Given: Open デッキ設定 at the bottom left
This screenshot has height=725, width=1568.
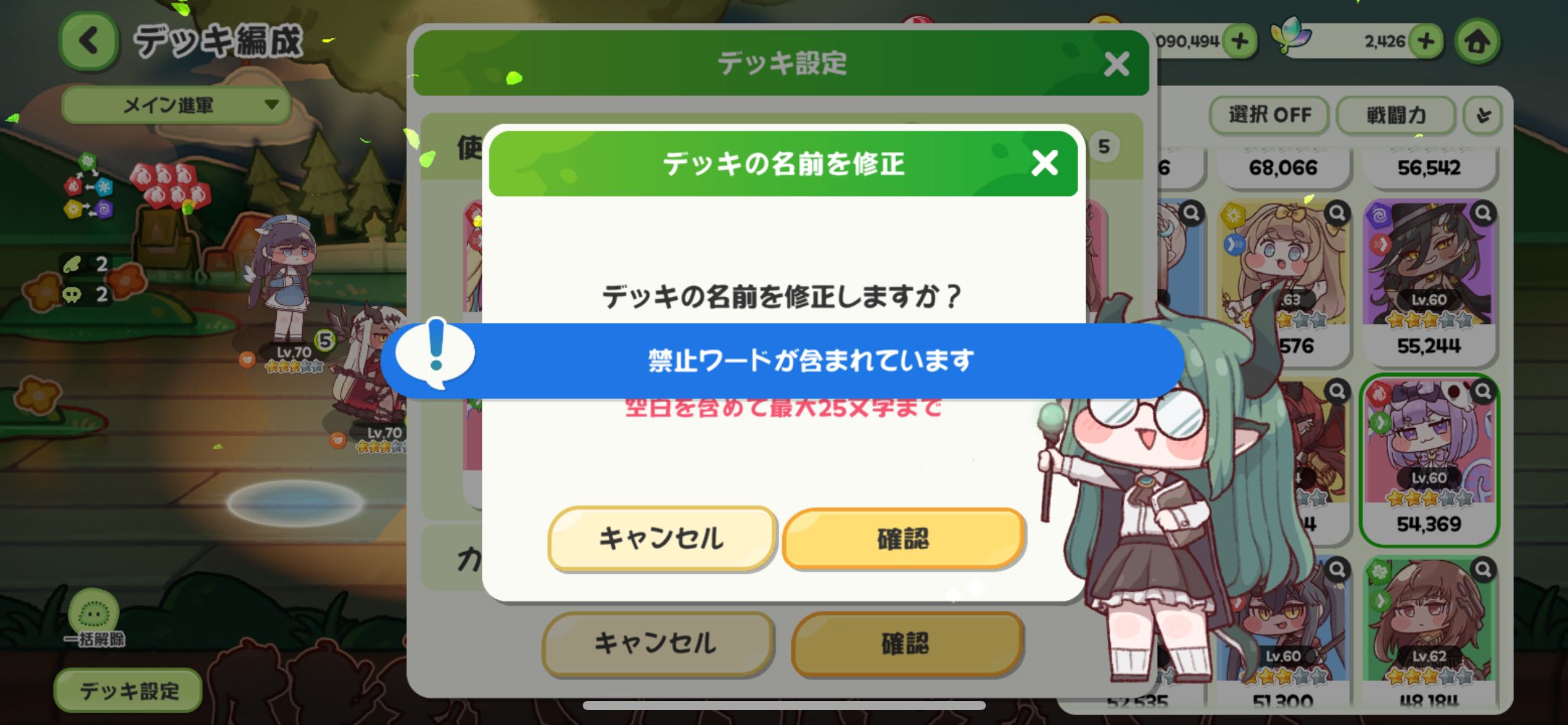Looking at the screenshot, I should pyautogui.click(x=128, y=690).
